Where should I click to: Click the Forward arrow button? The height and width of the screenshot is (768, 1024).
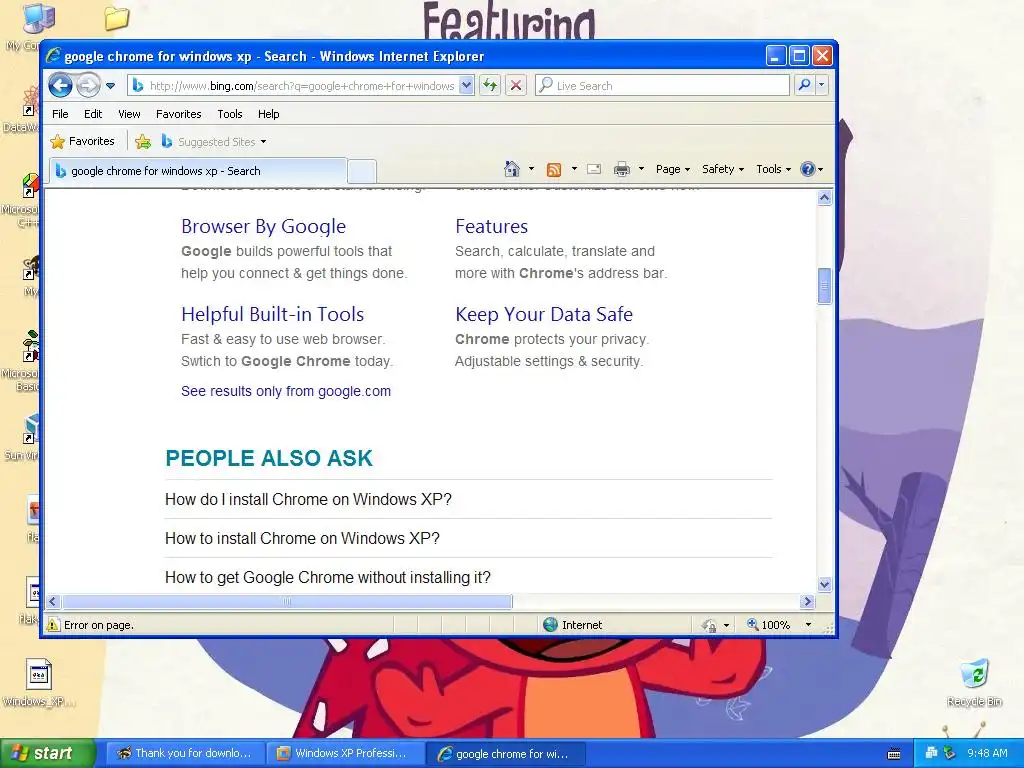[x=88, y=85]
